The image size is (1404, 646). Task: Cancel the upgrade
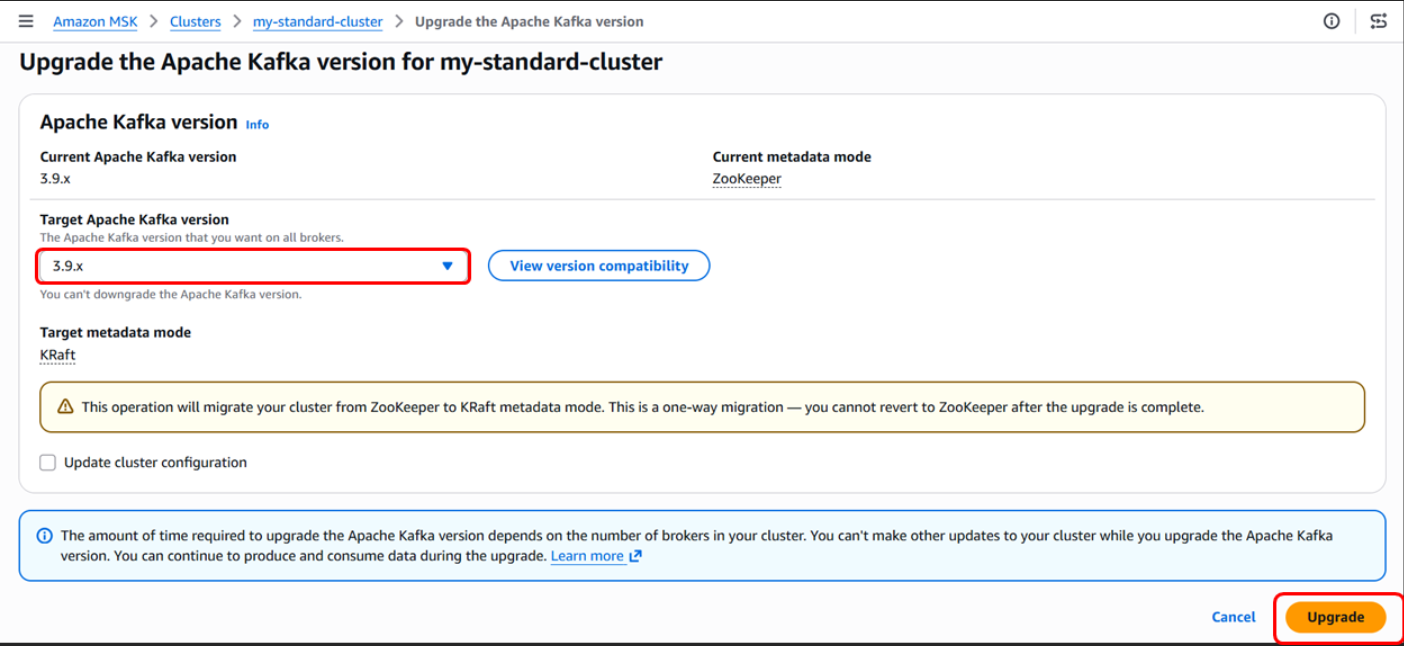[x=1233, y=617]
